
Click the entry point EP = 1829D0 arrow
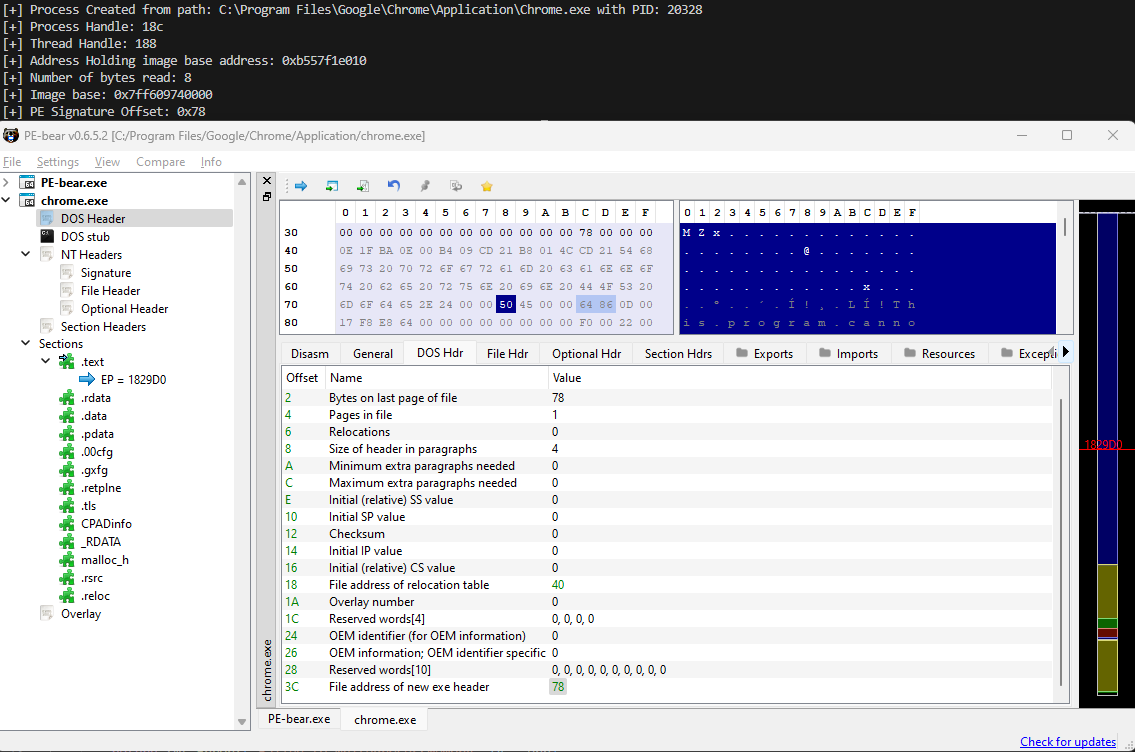click(88, 380)
